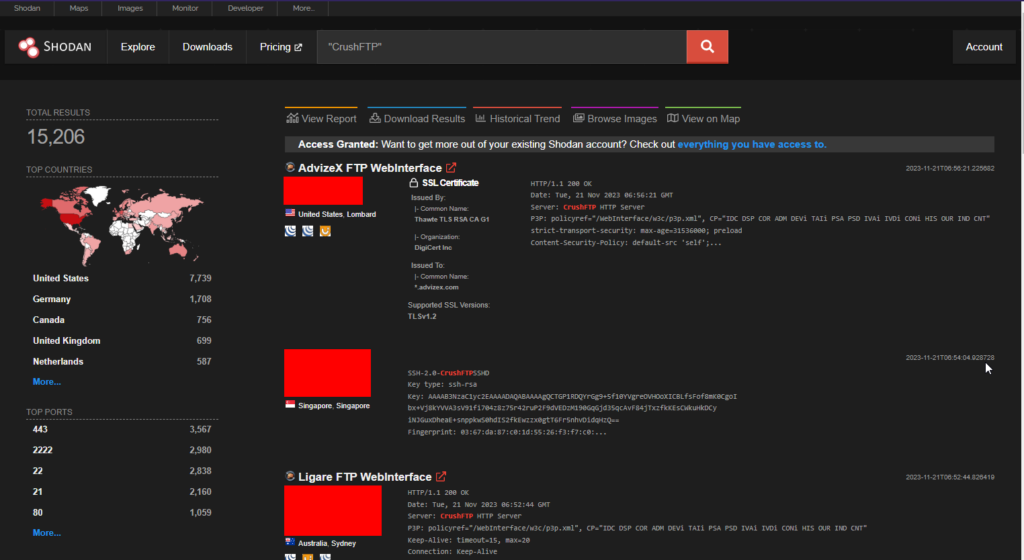Click the Lombard city link

pyautogui.click(x=361, y=214)
